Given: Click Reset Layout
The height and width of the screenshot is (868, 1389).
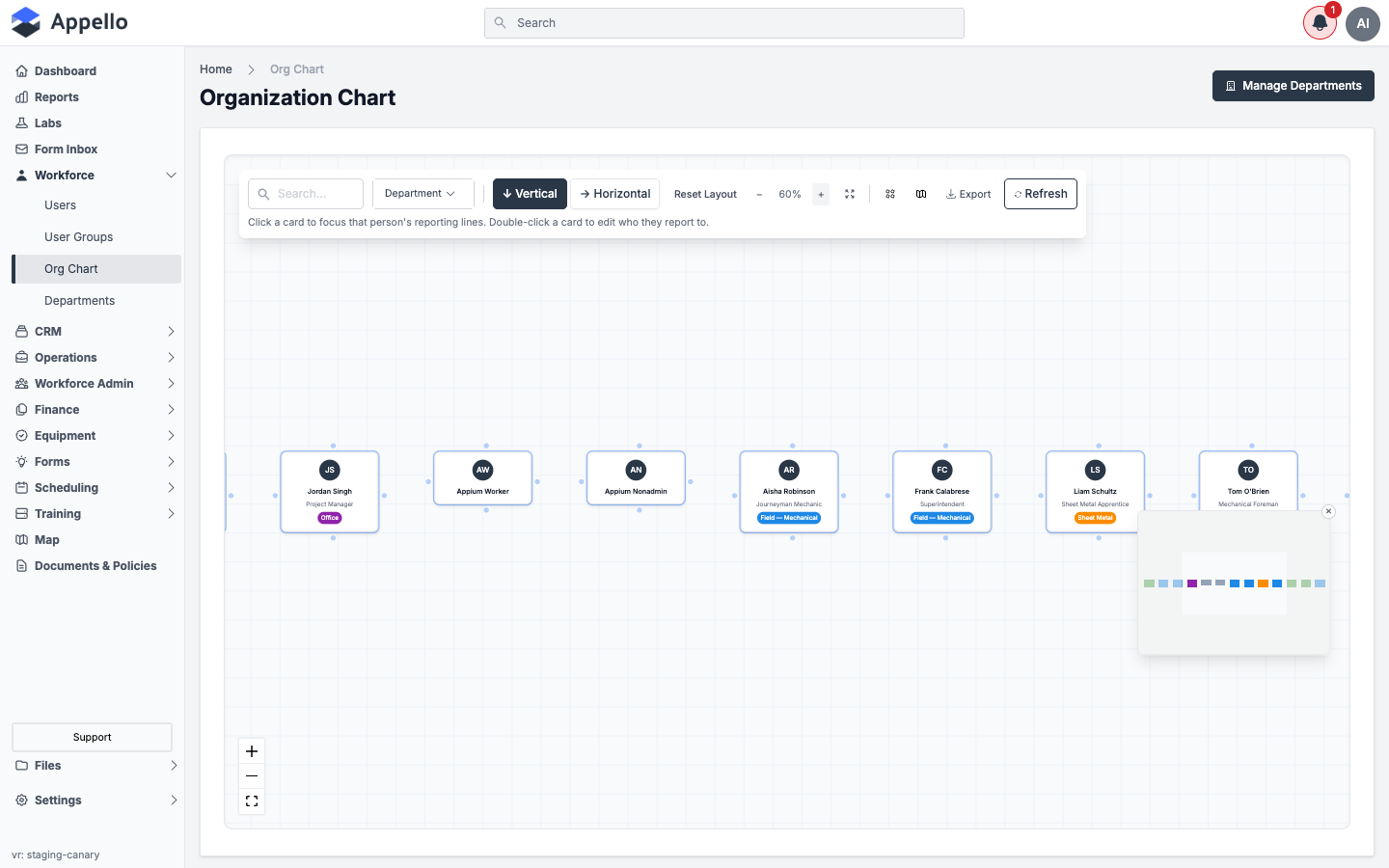Looking at the screenshot, I should pos(705,194).
